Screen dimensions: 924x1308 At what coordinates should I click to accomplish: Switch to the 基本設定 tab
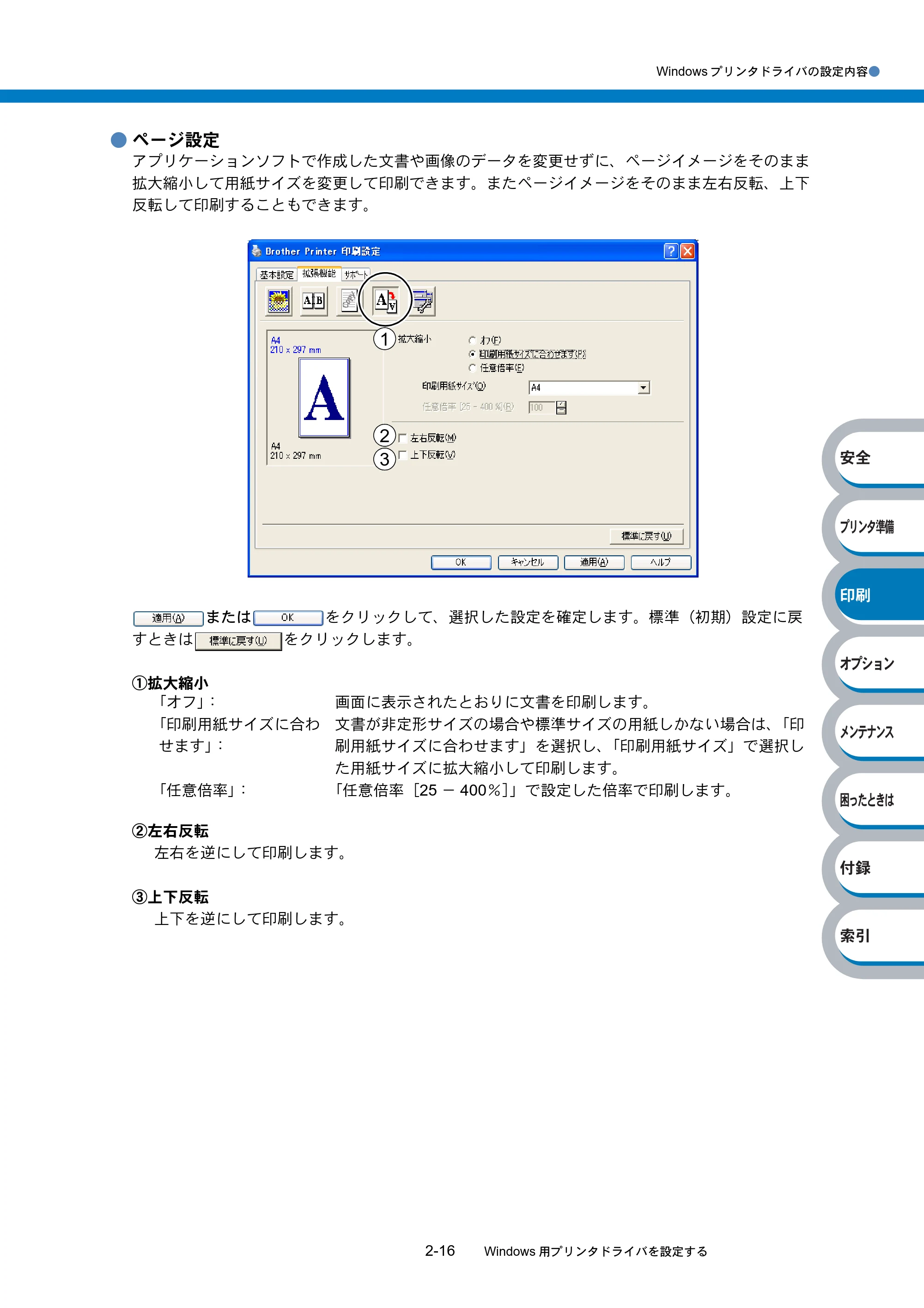pyautogui.click(x=276, y=274)
